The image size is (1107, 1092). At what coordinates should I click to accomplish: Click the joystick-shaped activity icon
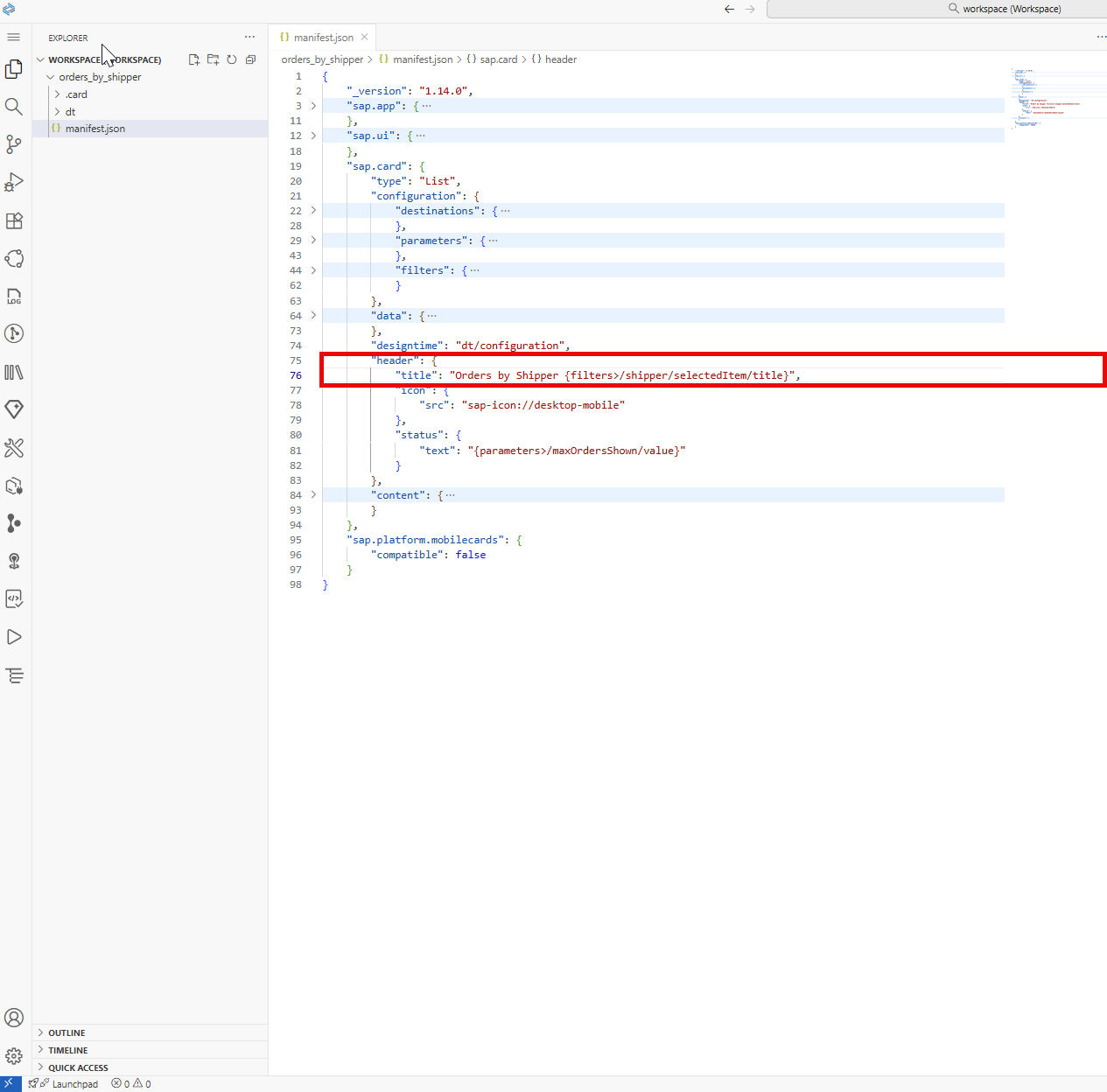click(x=14, y=561)
